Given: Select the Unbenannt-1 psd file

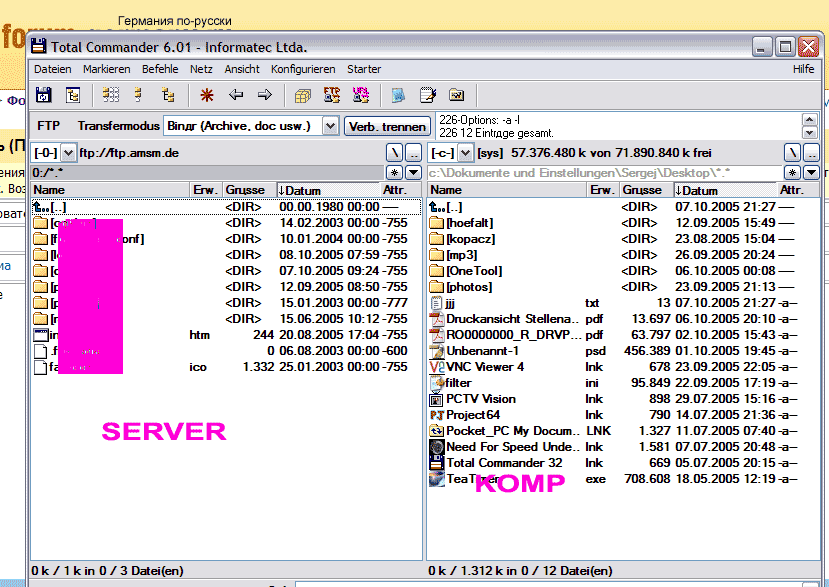Looking at the screenshot, I should [x=613, y=351].
